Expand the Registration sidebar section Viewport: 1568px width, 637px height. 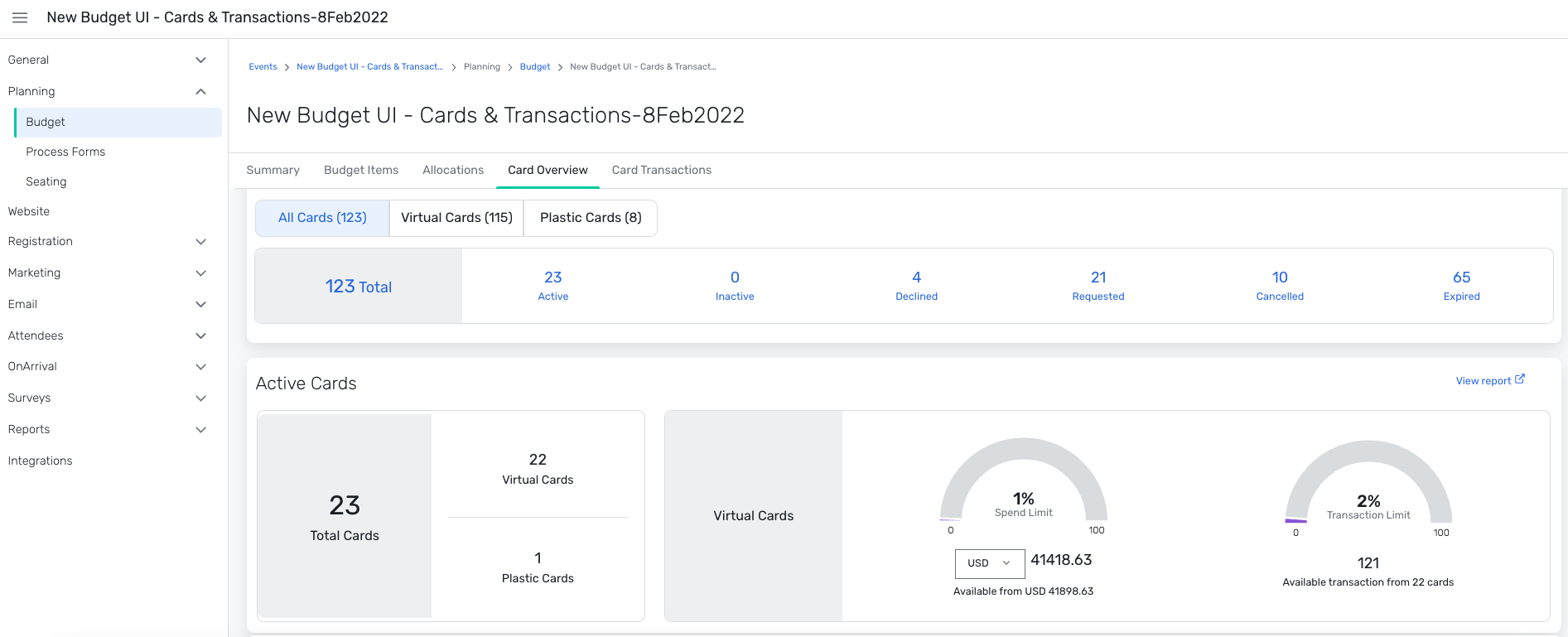[x=200, y=242]
